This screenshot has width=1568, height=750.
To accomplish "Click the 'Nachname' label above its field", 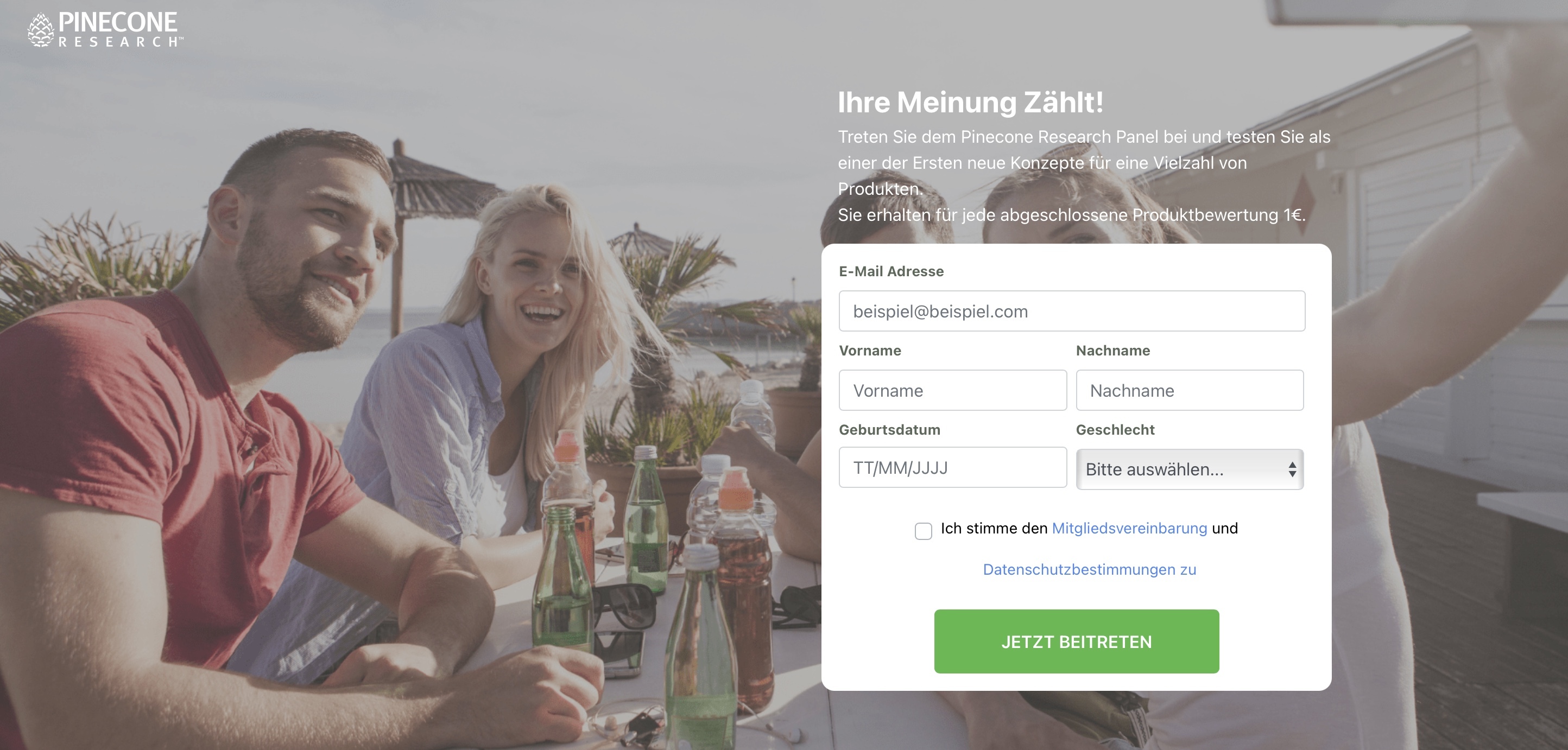I will [1112, 351].
